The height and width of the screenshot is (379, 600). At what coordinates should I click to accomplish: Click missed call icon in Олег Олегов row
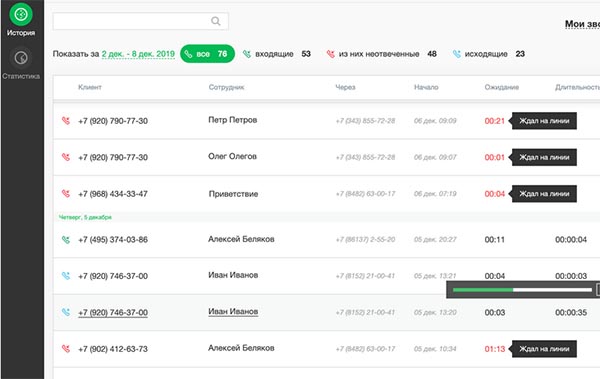coord(66,157)
